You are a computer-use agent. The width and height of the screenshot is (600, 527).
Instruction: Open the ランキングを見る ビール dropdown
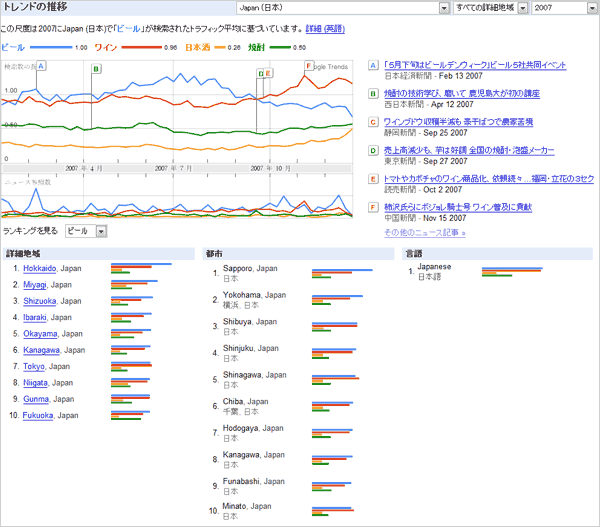click(x=86, y=231)
